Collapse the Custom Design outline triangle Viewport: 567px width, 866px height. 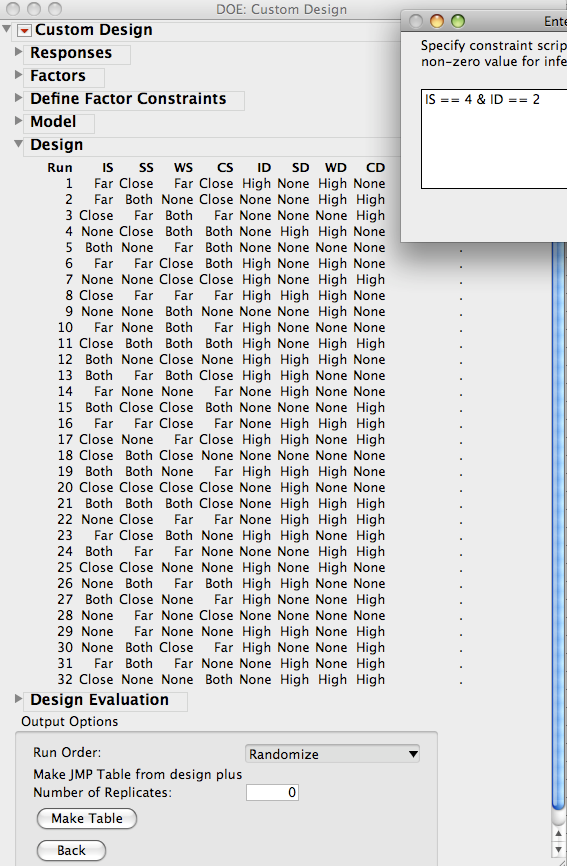tap(7, 29)
